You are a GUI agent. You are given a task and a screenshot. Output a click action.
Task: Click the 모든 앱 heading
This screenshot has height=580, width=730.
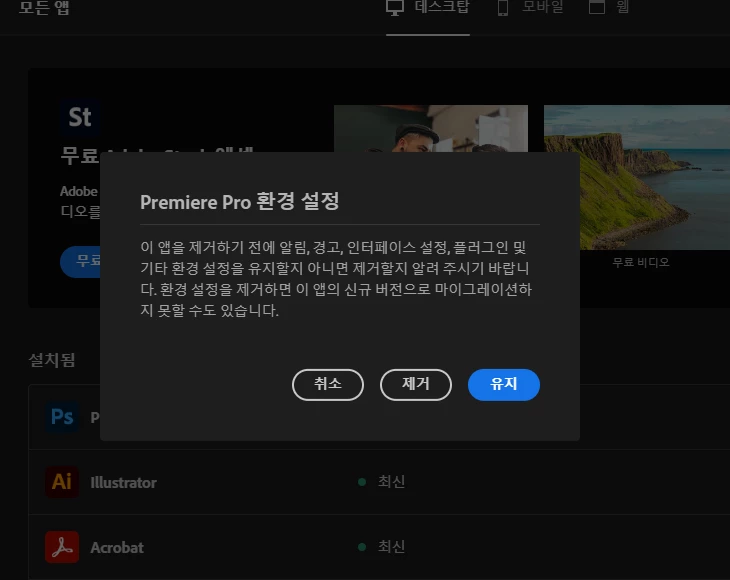coord(44,7)
